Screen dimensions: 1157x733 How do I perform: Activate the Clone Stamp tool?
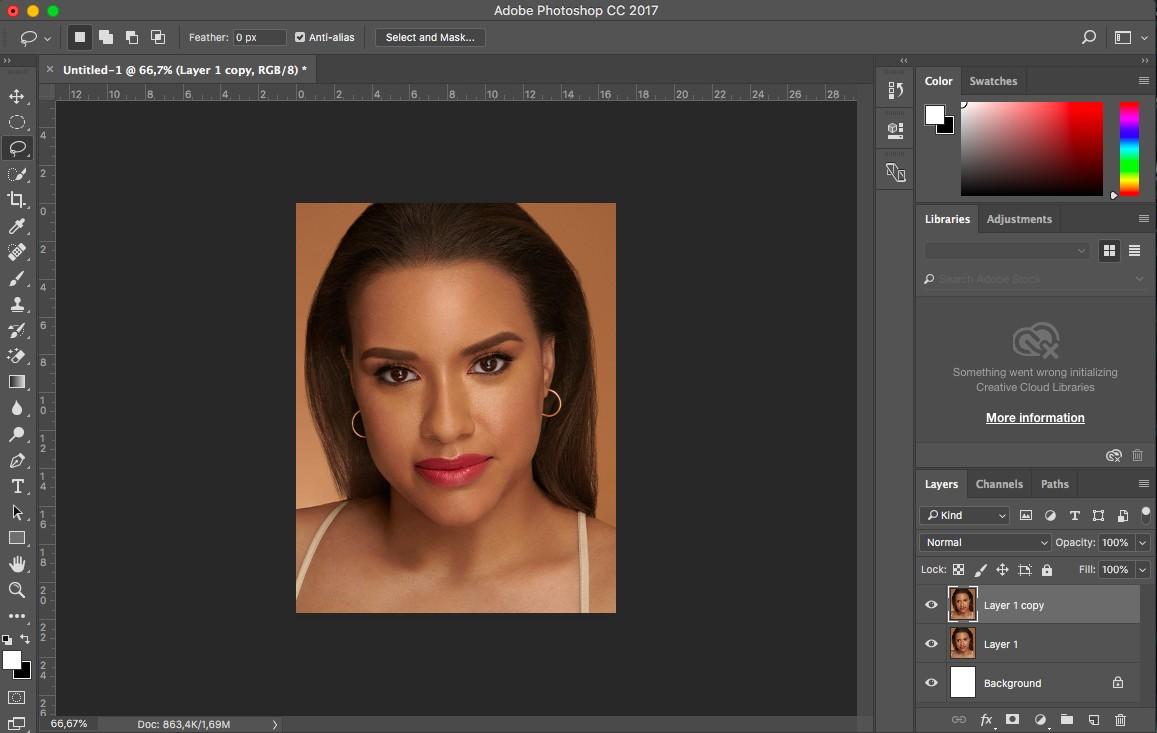pos(17,304)
